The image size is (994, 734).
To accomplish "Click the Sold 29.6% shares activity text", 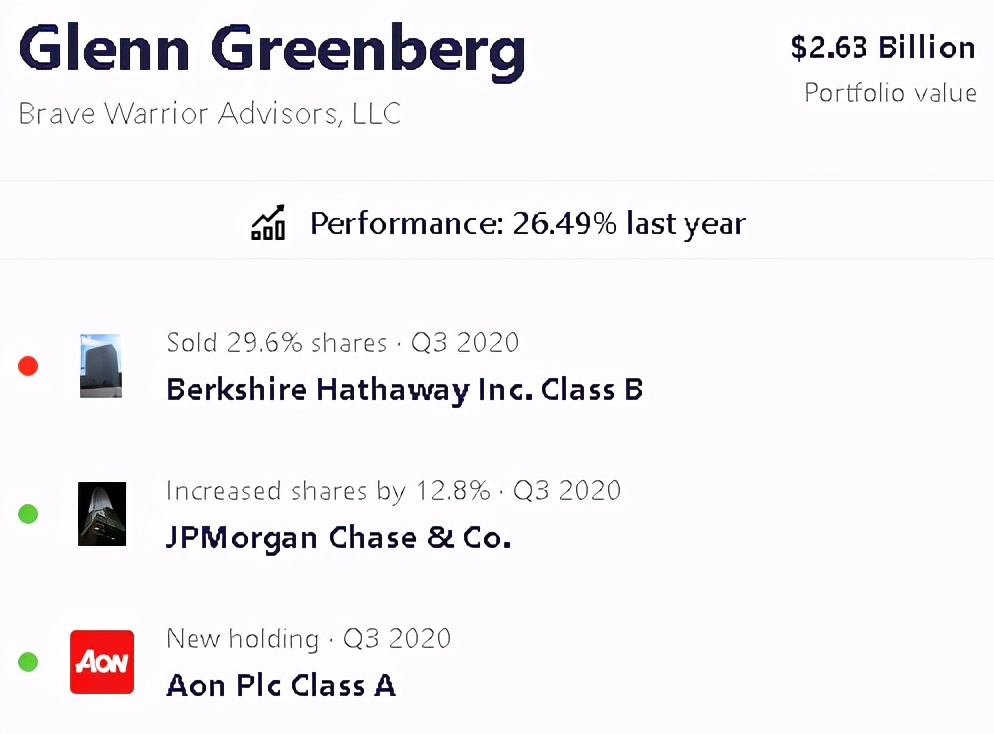I will pos(276,343).
